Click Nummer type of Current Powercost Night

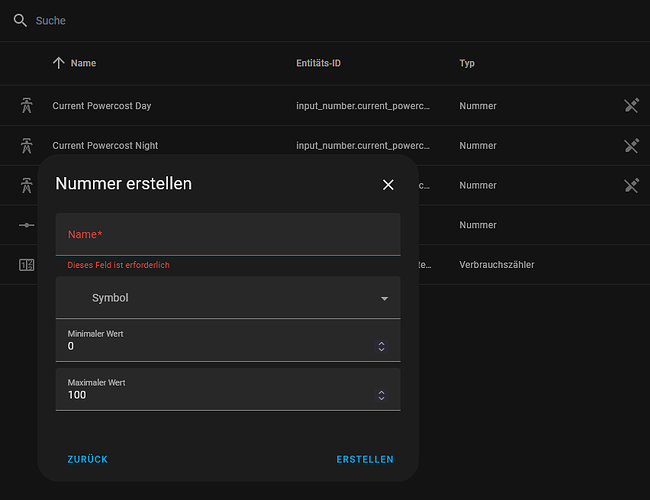(x=478, y=146)
